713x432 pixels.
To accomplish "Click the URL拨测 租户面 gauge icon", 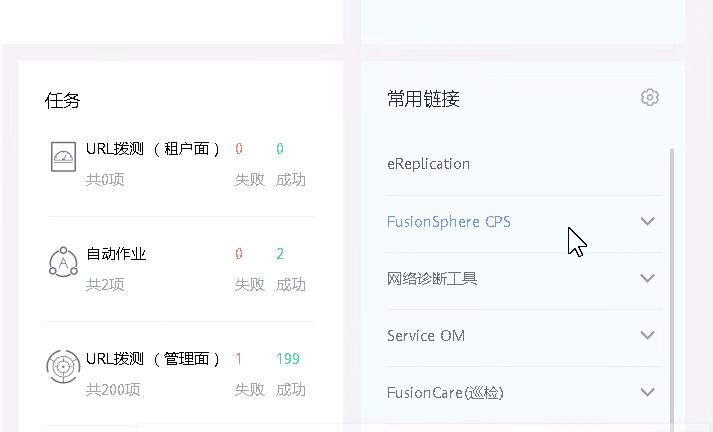I will pyautogui.click(x=63, y=156).
